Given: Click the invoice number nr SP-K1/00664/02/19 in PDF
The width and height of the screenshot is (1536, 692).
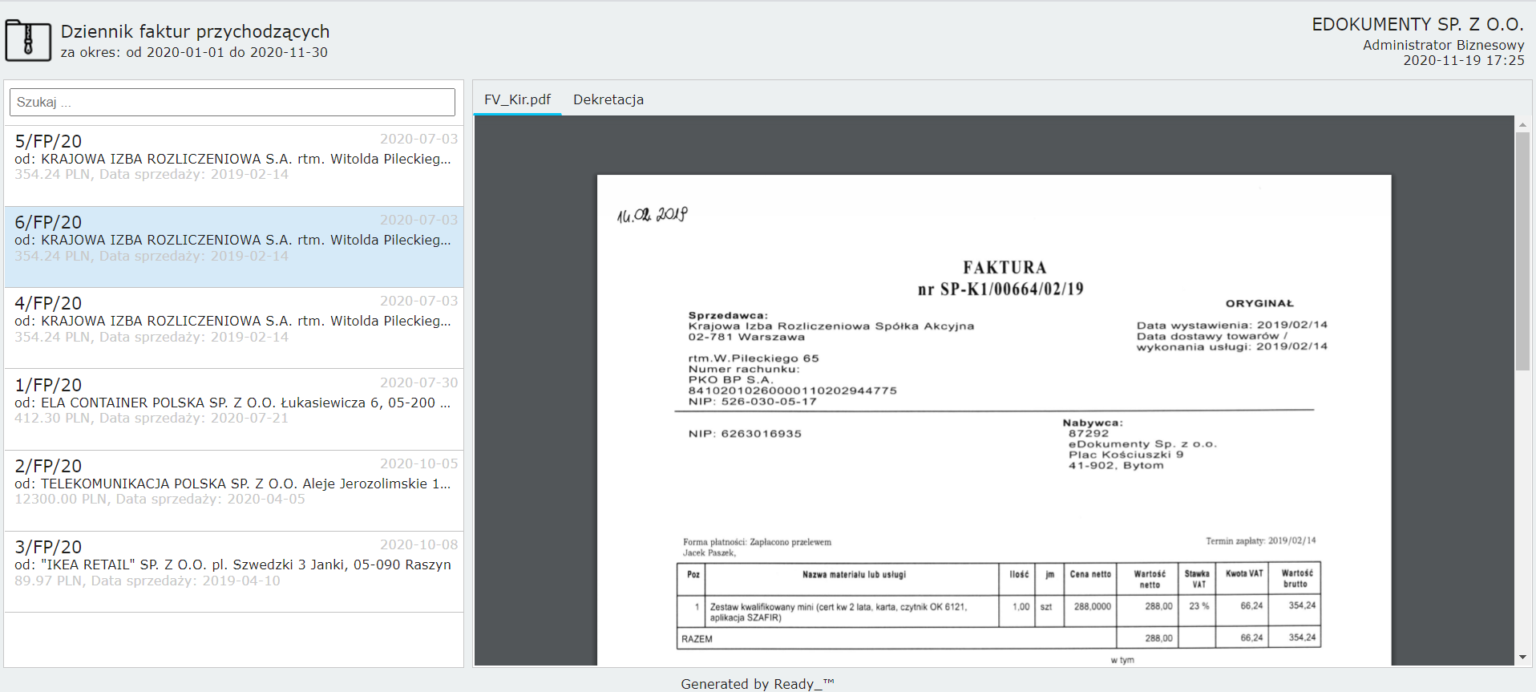Looking at the screenshot, I should 1001,289.
